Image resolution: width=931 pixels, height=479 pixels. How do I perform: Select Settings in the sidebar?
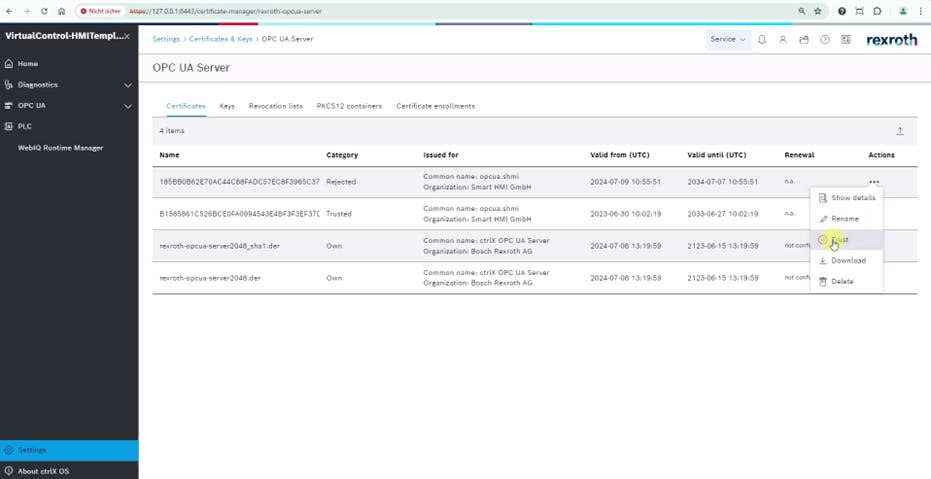[x=69, y=451]
